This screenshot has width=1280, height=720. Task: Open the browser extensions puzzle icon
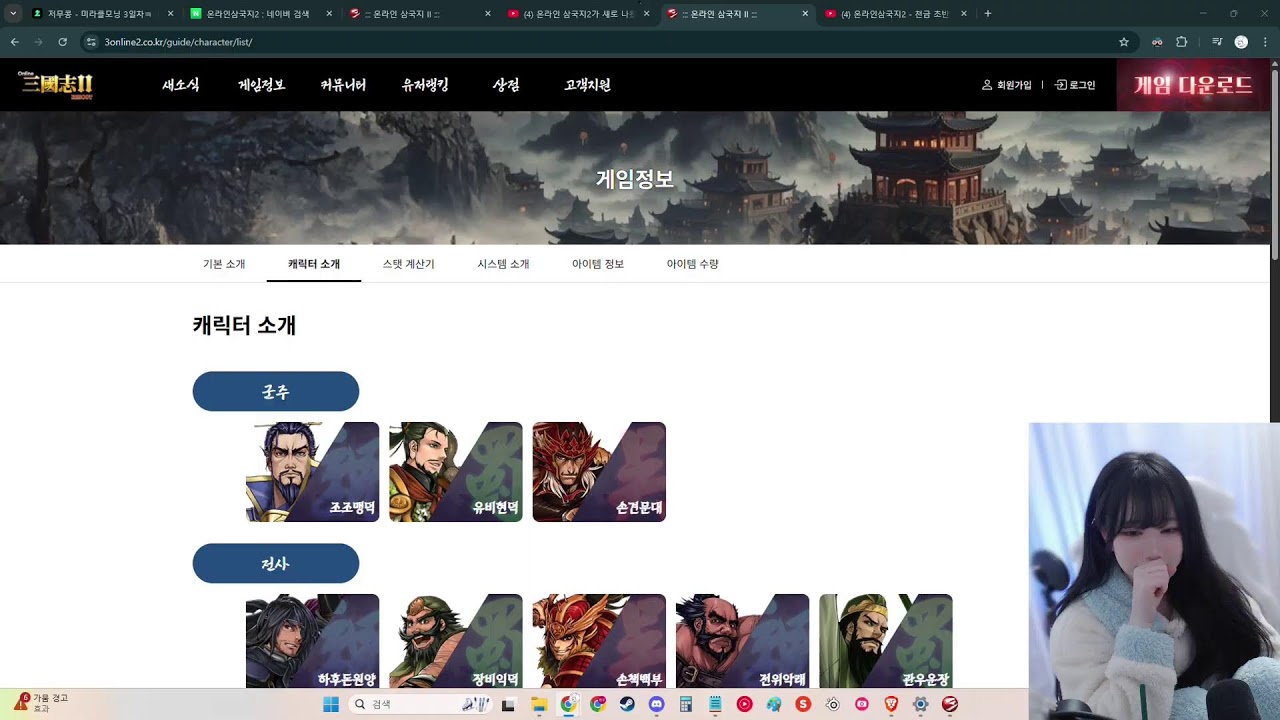tap(1181, 42)
